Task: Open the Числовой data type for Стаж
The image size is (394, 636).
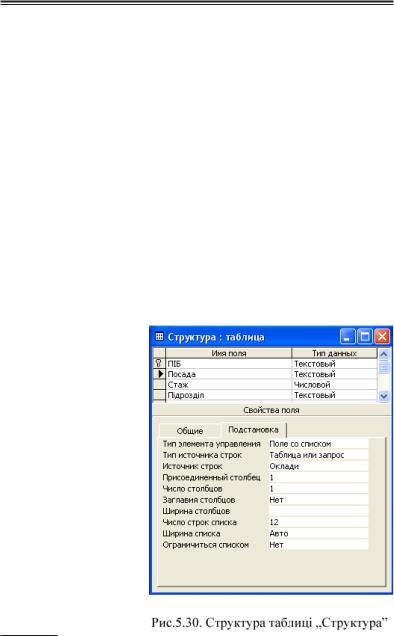Action: [x=334, y=385]
